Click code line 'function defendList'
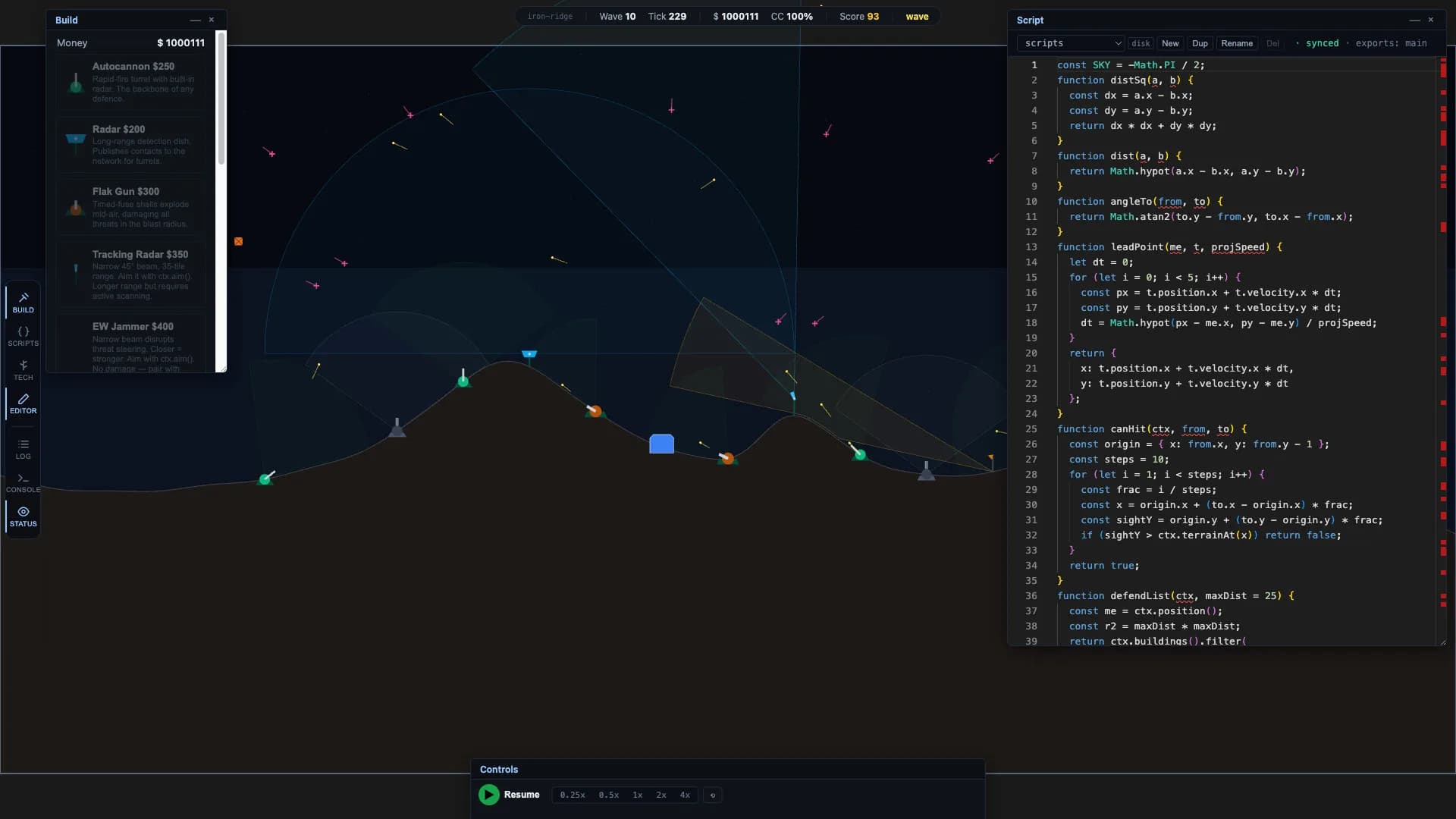This screenshot has height=819, width=1456. point(1175,596)
